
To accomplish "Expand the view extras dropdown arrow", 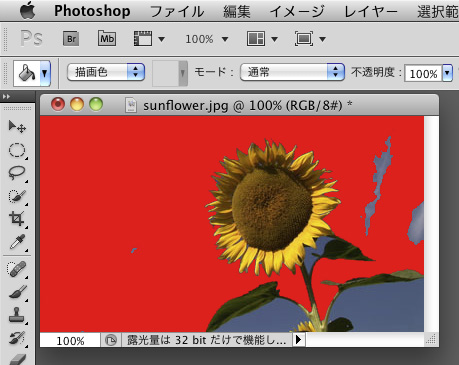I will (x=162, y=39).
